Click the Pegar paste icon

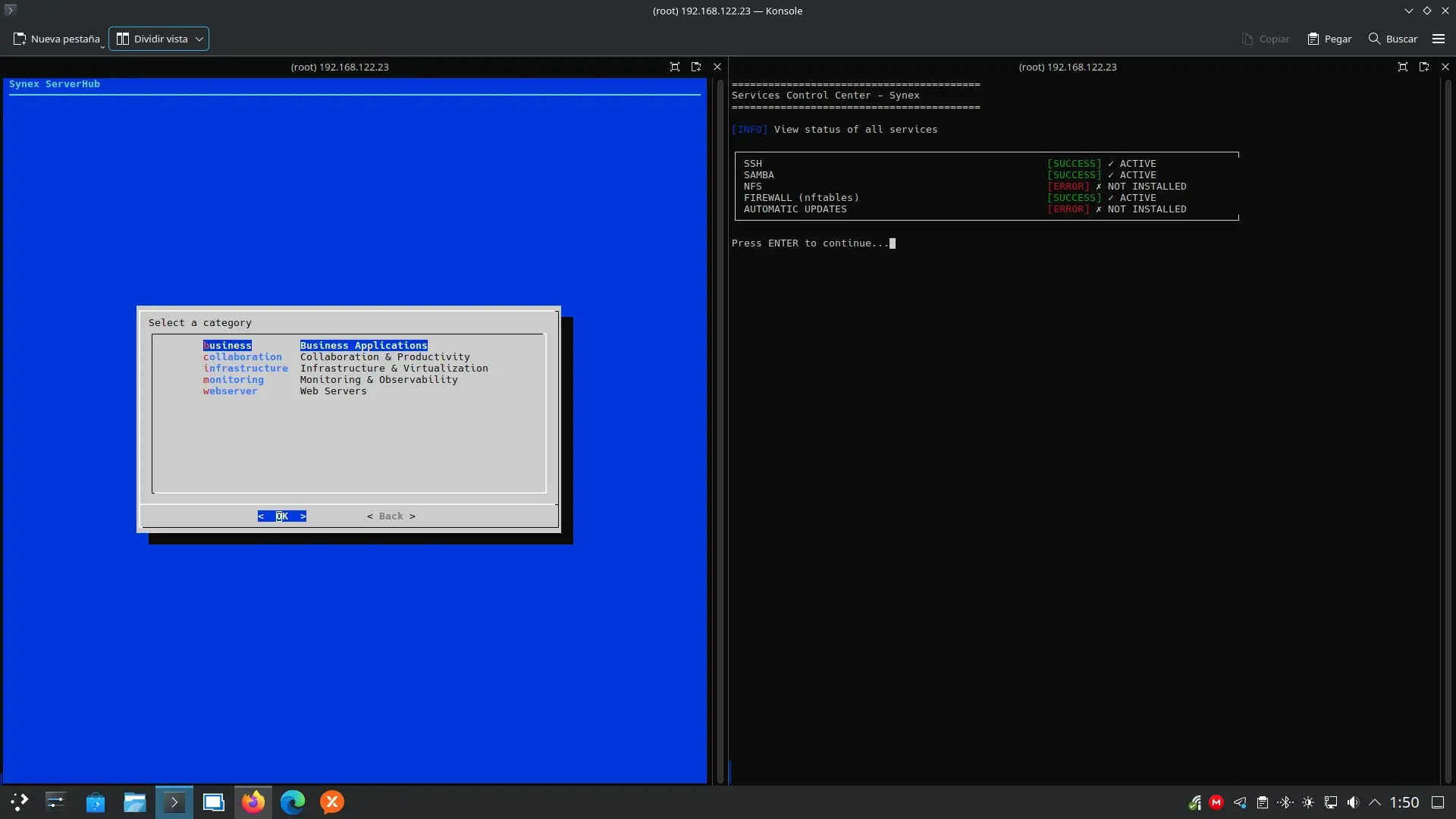click(1313, 39)
